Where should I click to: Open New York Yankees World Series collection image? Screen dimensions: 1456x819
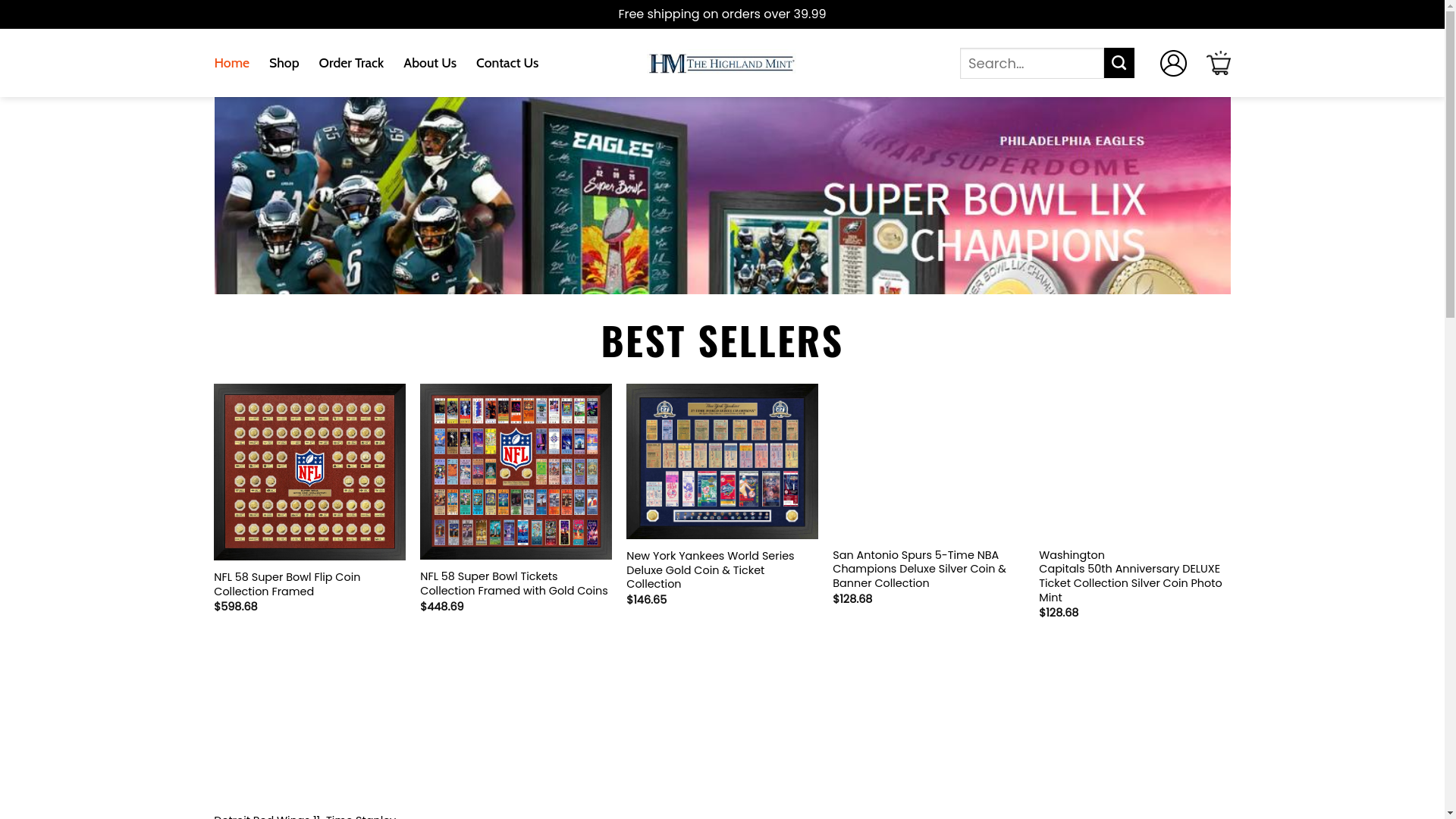click(x=722, y=461)
